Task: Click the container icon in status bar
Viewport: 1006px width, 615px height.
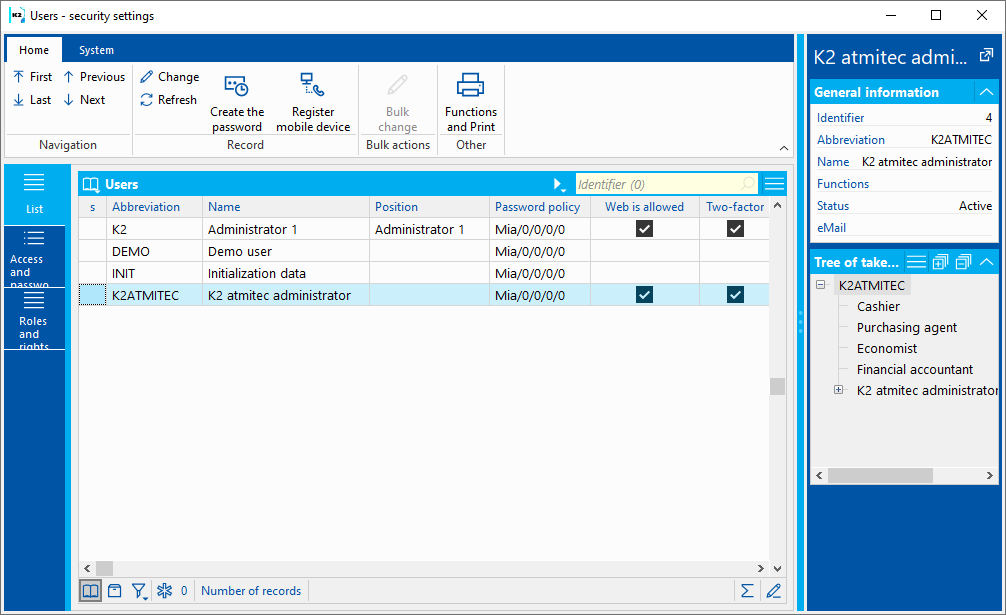Action: click(115, 591)
